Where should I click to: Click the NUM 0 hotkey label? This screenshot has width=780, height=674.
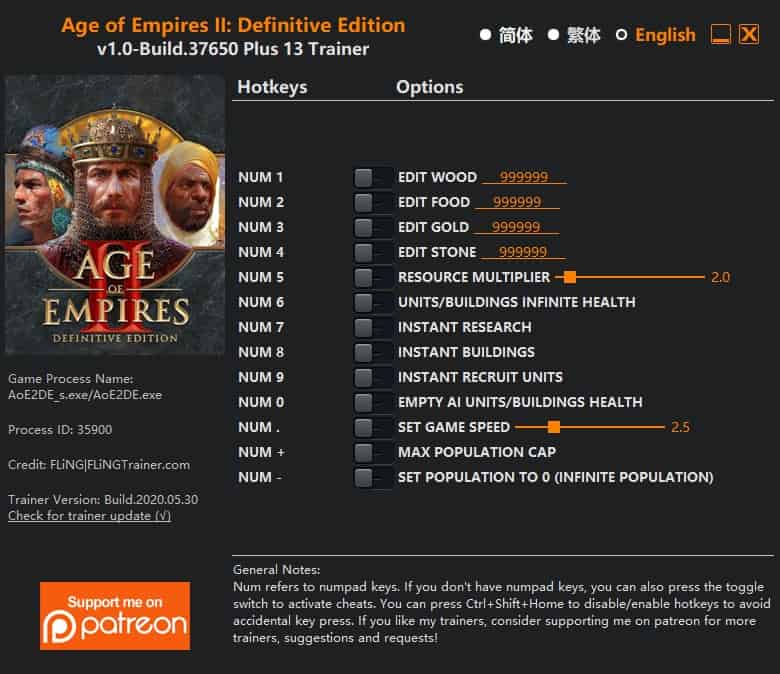(x=261, y=402)
